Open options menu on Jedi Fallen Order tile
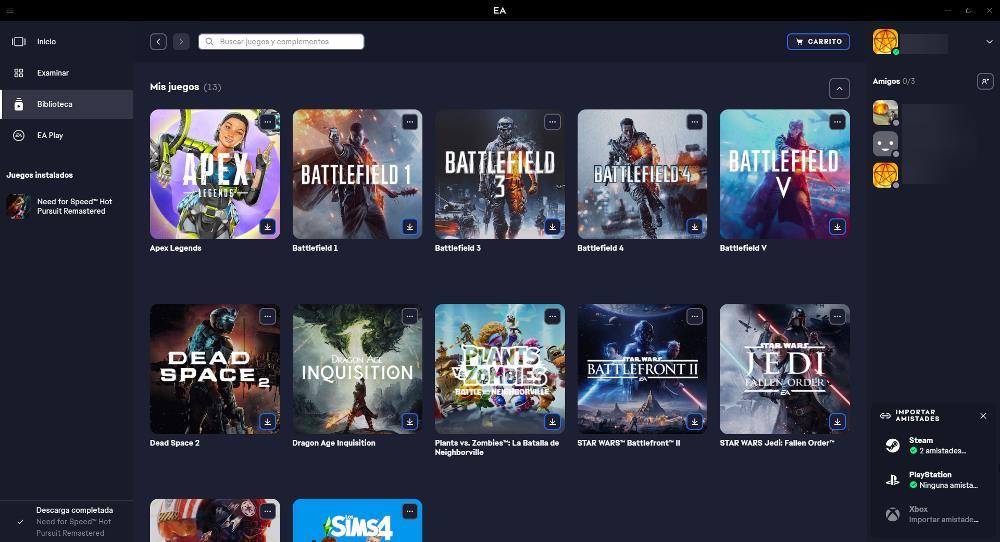The width and height of the screenshot is (1000, 542). pyautogui.click(x=837, y=316)
